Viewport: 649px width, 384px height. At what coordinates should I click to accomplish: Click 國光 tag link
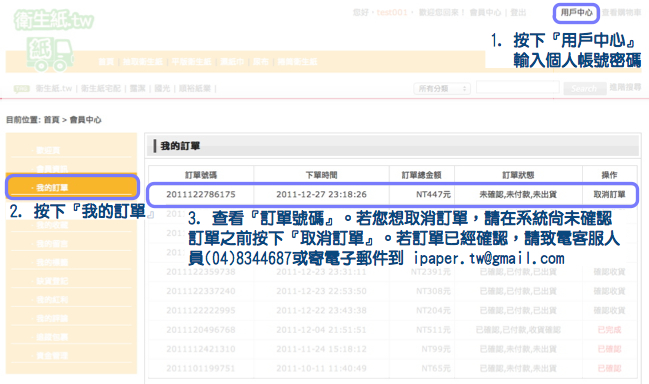(x=162, y=89)
